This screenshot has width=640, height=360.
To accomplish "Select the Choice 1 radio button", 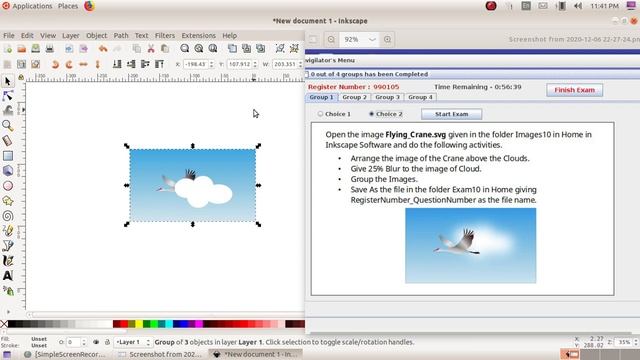I will [320, 114].
